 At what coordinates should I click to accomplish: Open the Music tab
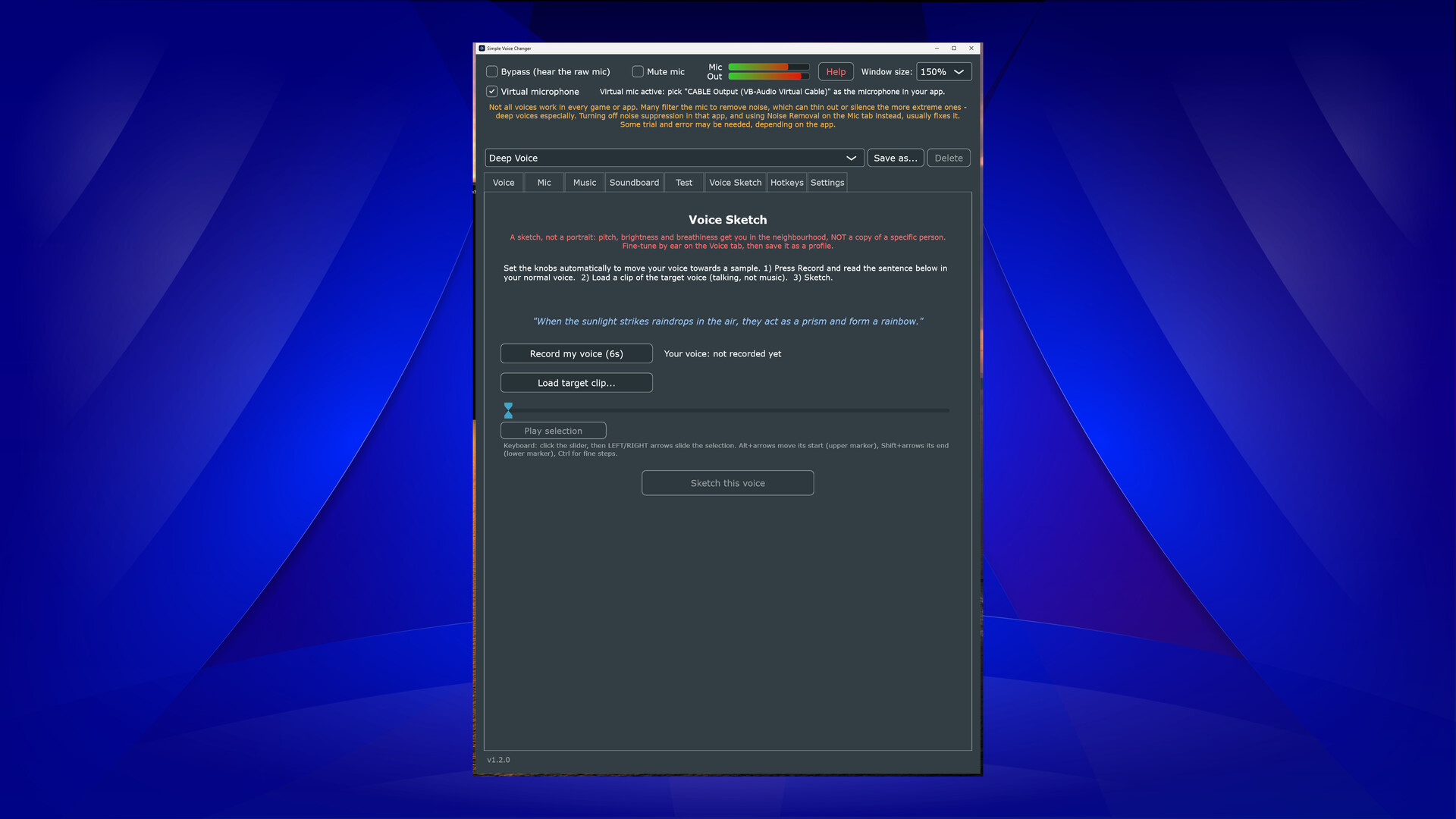click(x=584, y=183)
